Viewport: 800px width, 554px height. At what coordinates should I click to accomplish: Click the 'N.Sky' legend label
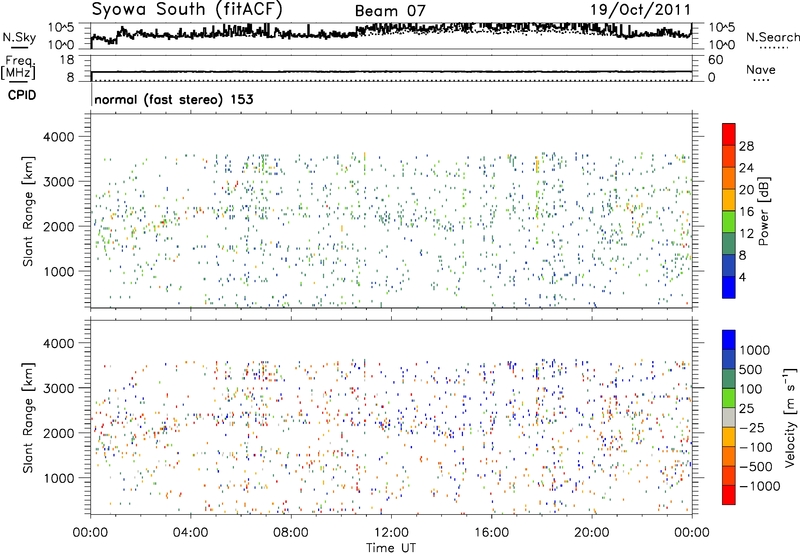point(19,37)
